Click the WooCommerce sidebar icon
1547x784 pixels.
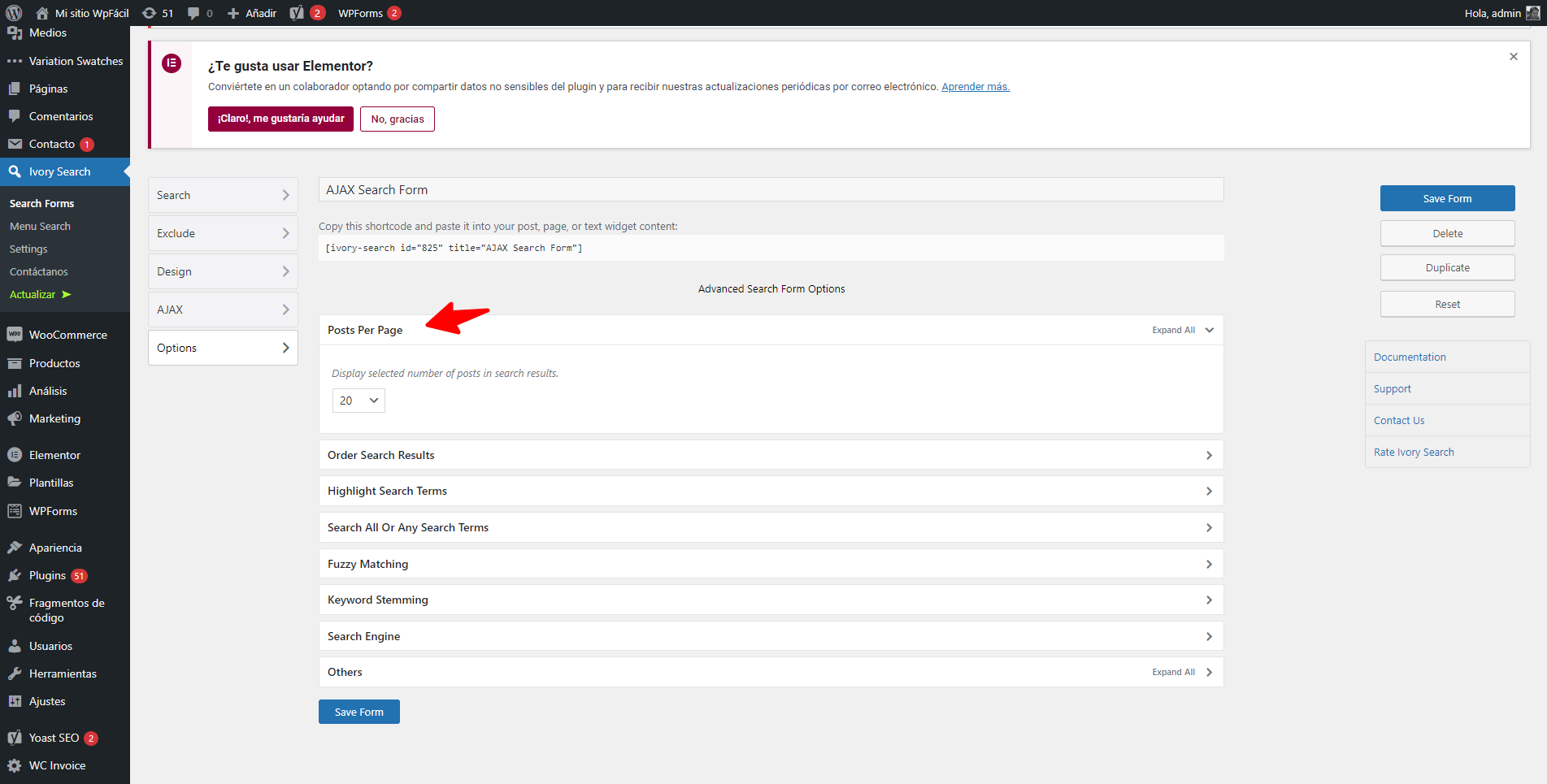[x=15, y=335]
